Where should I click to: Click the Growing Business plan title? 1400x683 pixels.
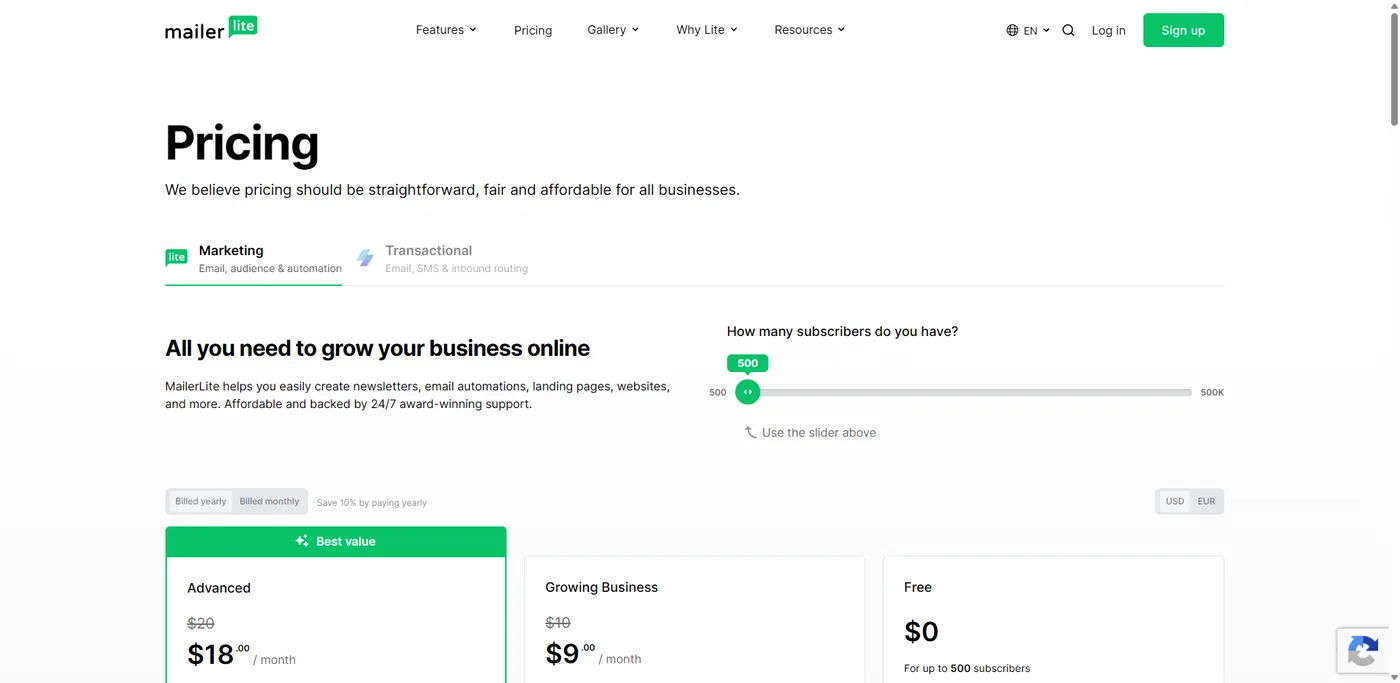tap(601, 587)
